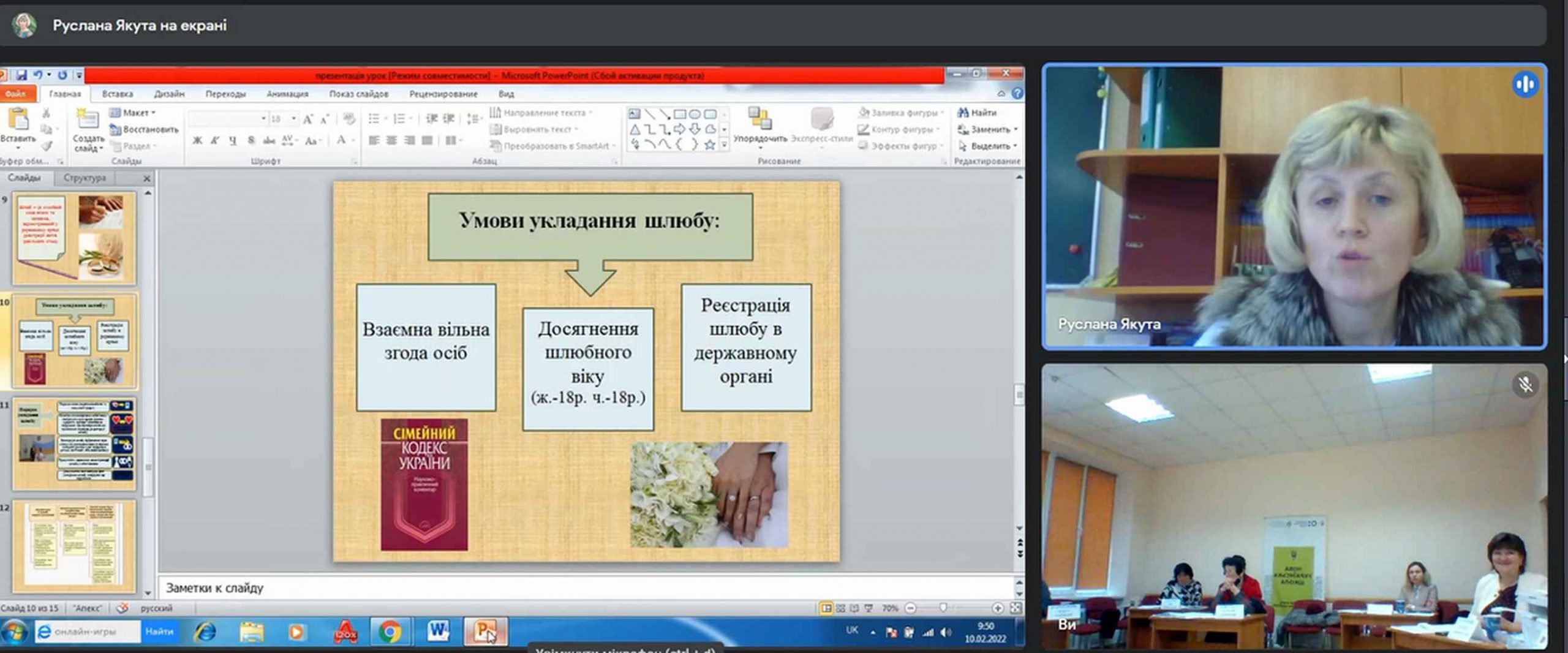
Task: Click the Save icon in quick access toolbar
Action: click(x=21, y=75)
